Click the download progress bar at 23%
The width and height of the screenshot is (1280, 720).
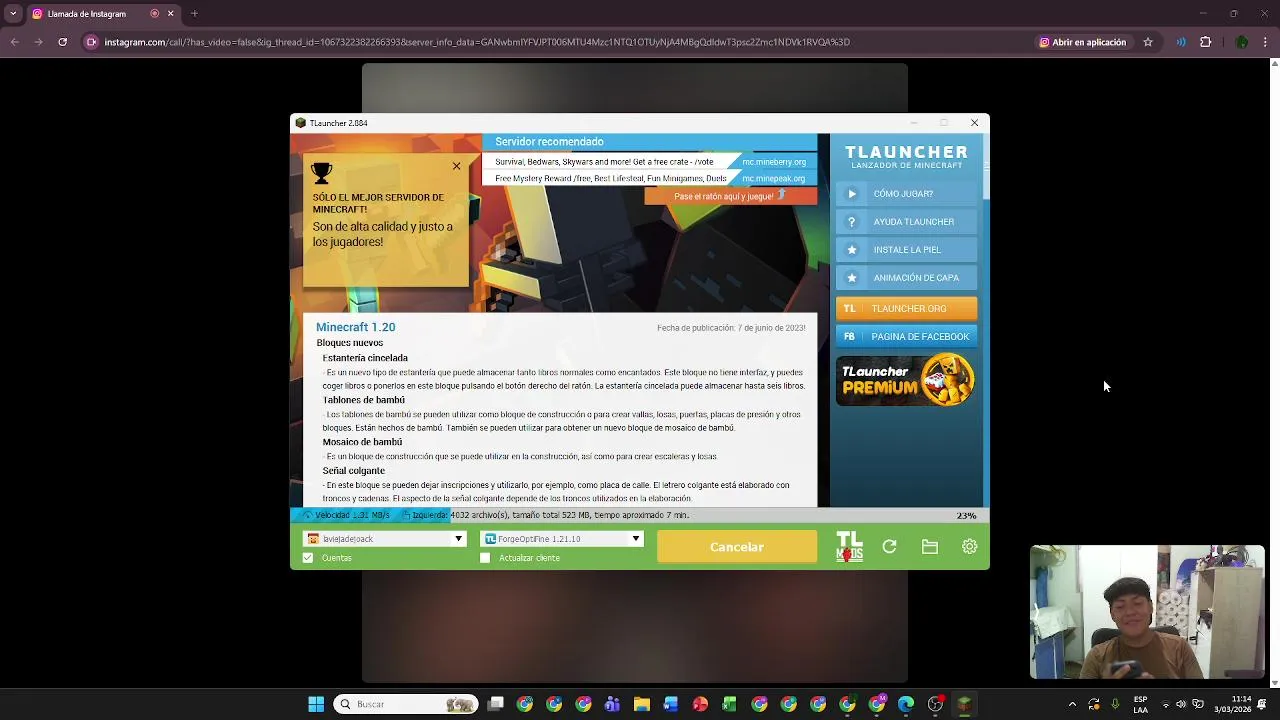[640, 515]
